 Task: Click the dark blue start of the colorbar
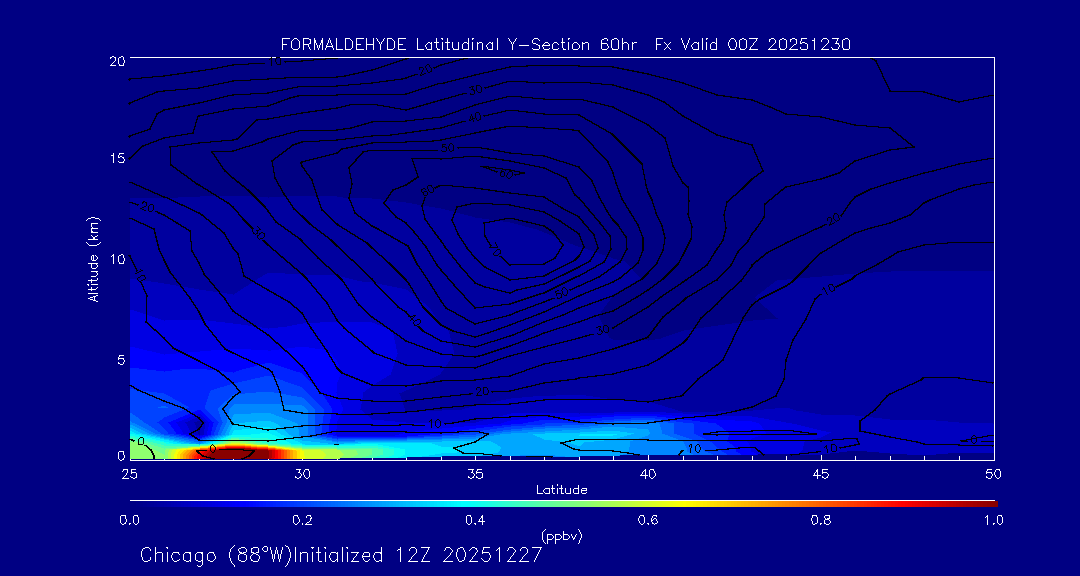(134, 502)
